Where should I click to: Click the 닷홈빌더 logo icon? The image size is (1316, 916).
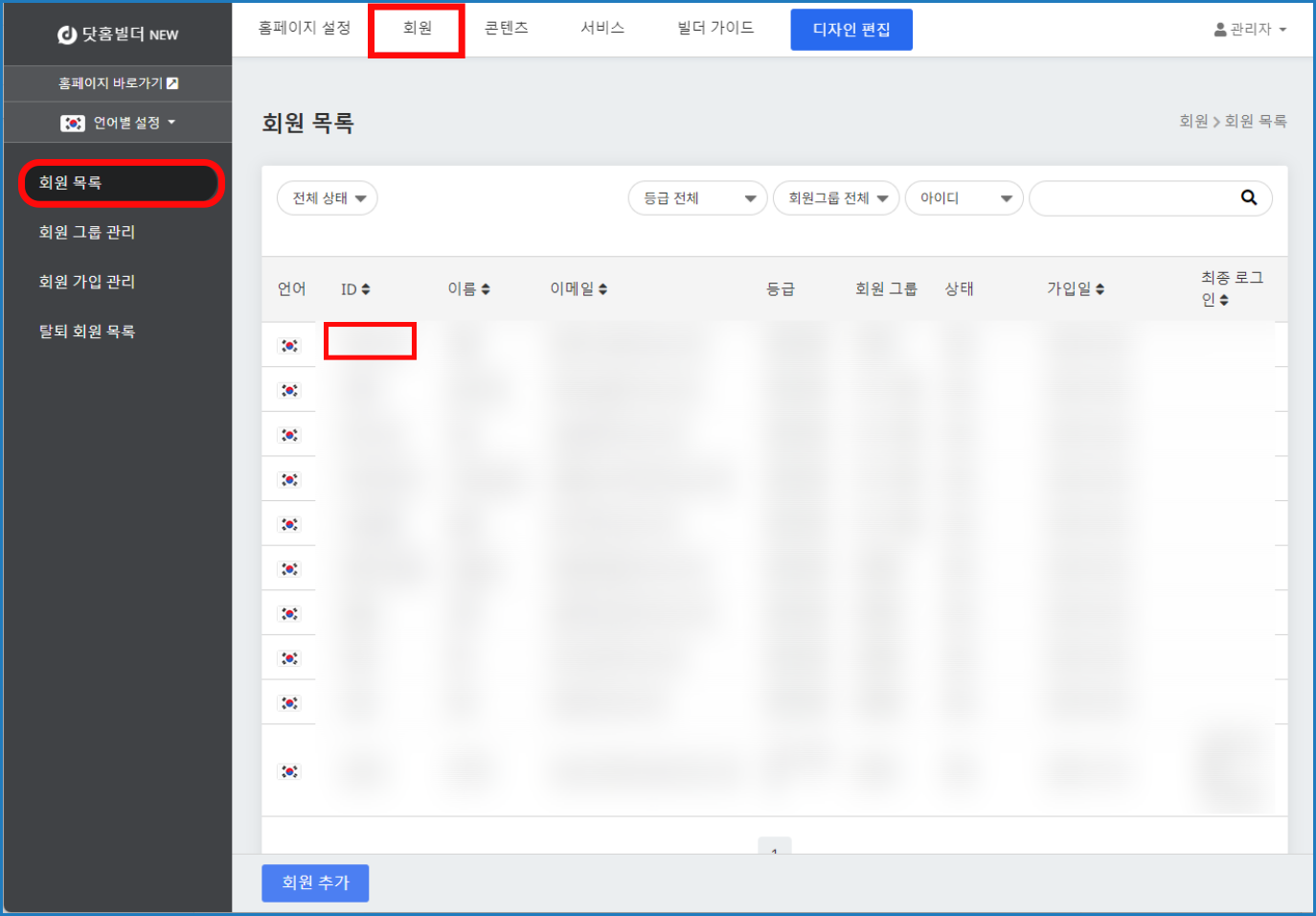pyautogui.click(x=67, y=34)
